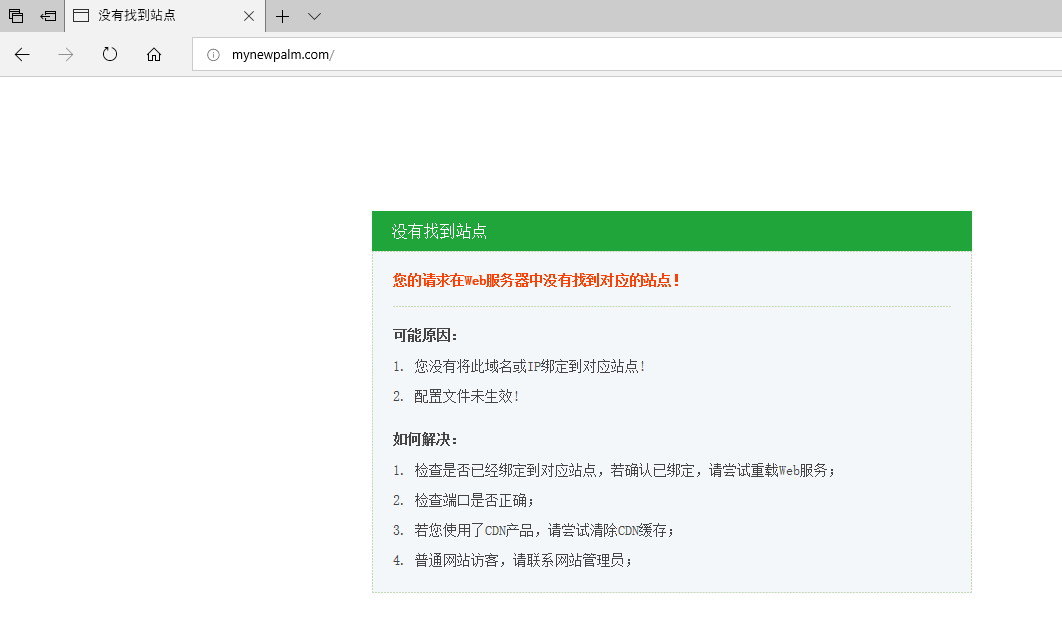Click the line 您没有将此域名或IP绑定到对应站点
Image resolution: width=1062 pixels, height=642 pixels.
pos(530,366)
